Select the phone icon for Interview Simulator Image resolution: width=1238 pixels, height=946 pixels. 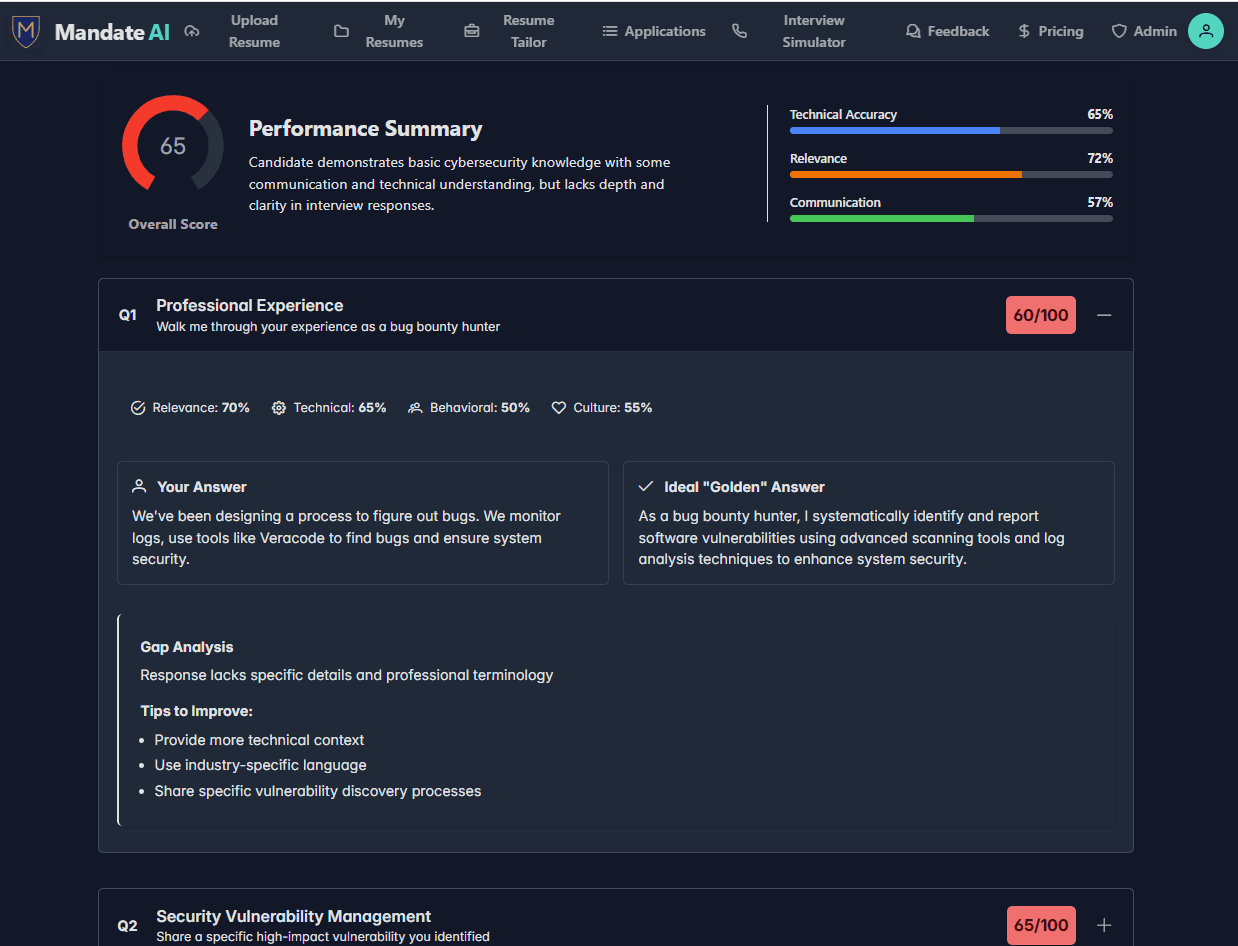740,31
